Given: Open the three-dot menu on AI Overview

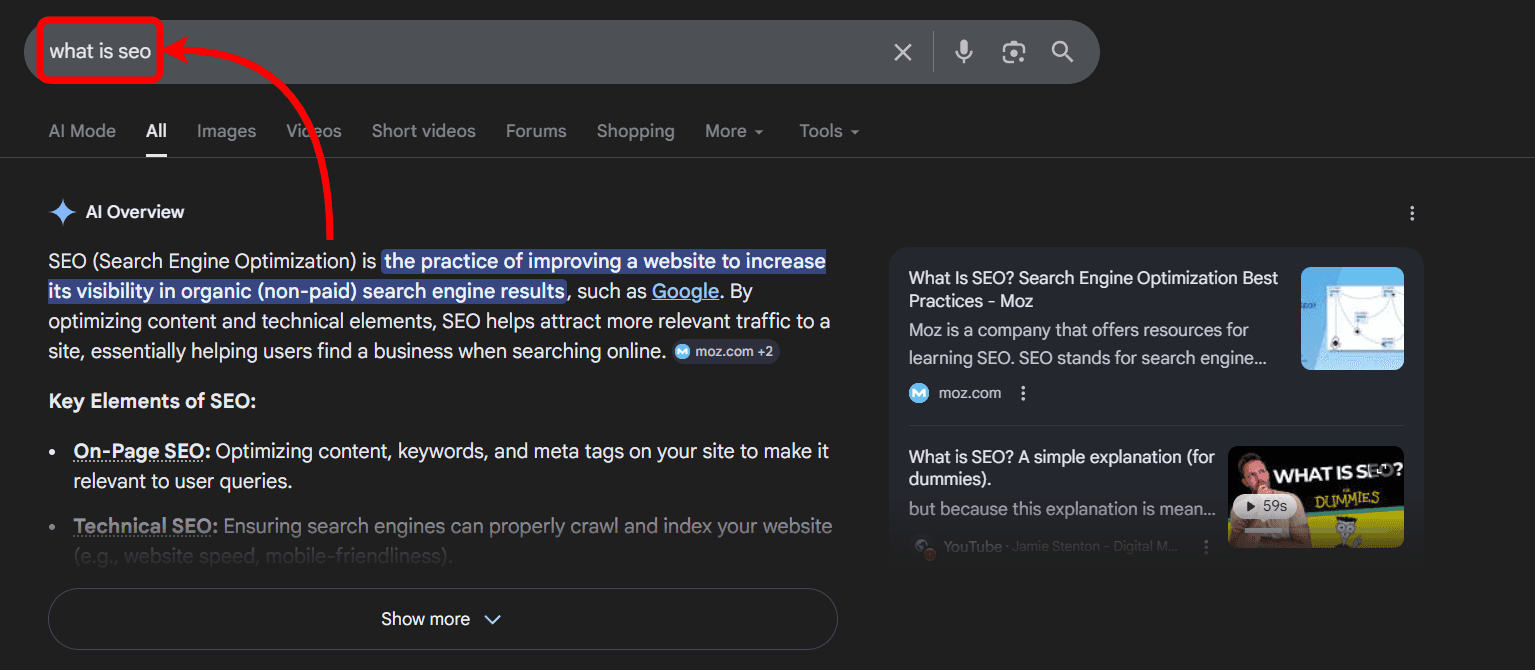Looking at the screenshot, I should point(1411,213).
